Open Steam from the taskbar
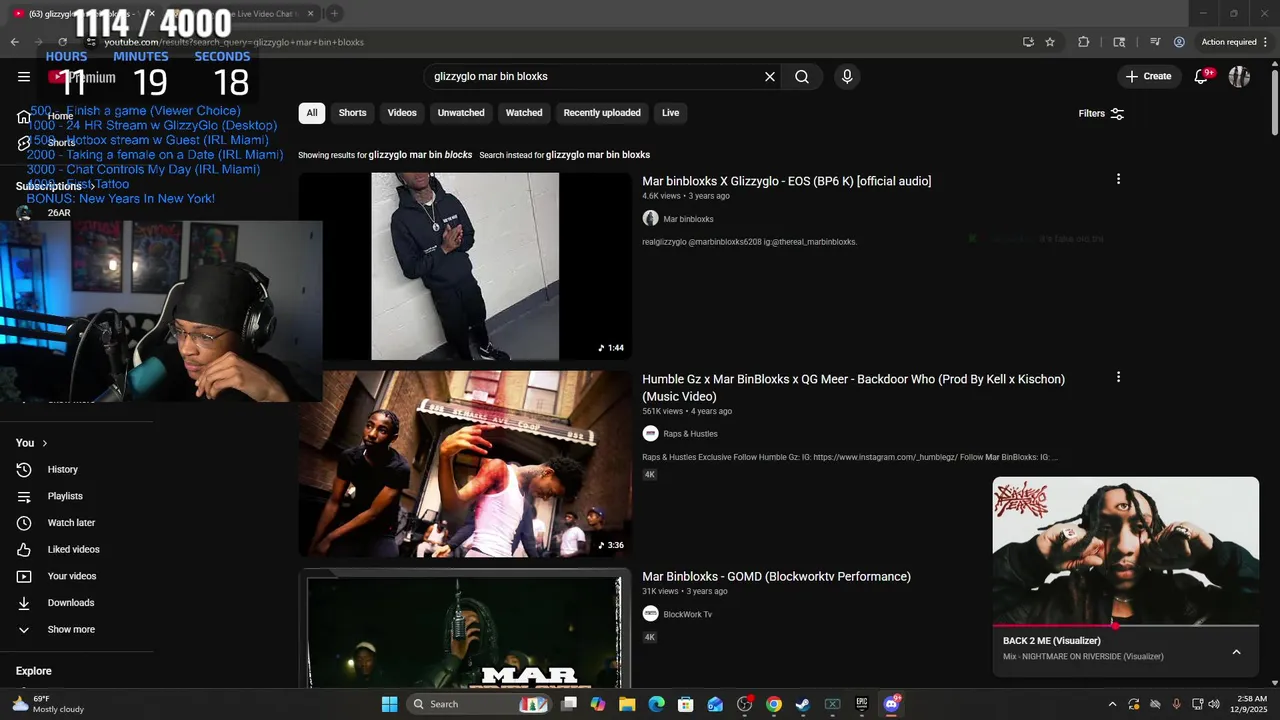This screenshot has height=720, width=1280. coord(802,704)
